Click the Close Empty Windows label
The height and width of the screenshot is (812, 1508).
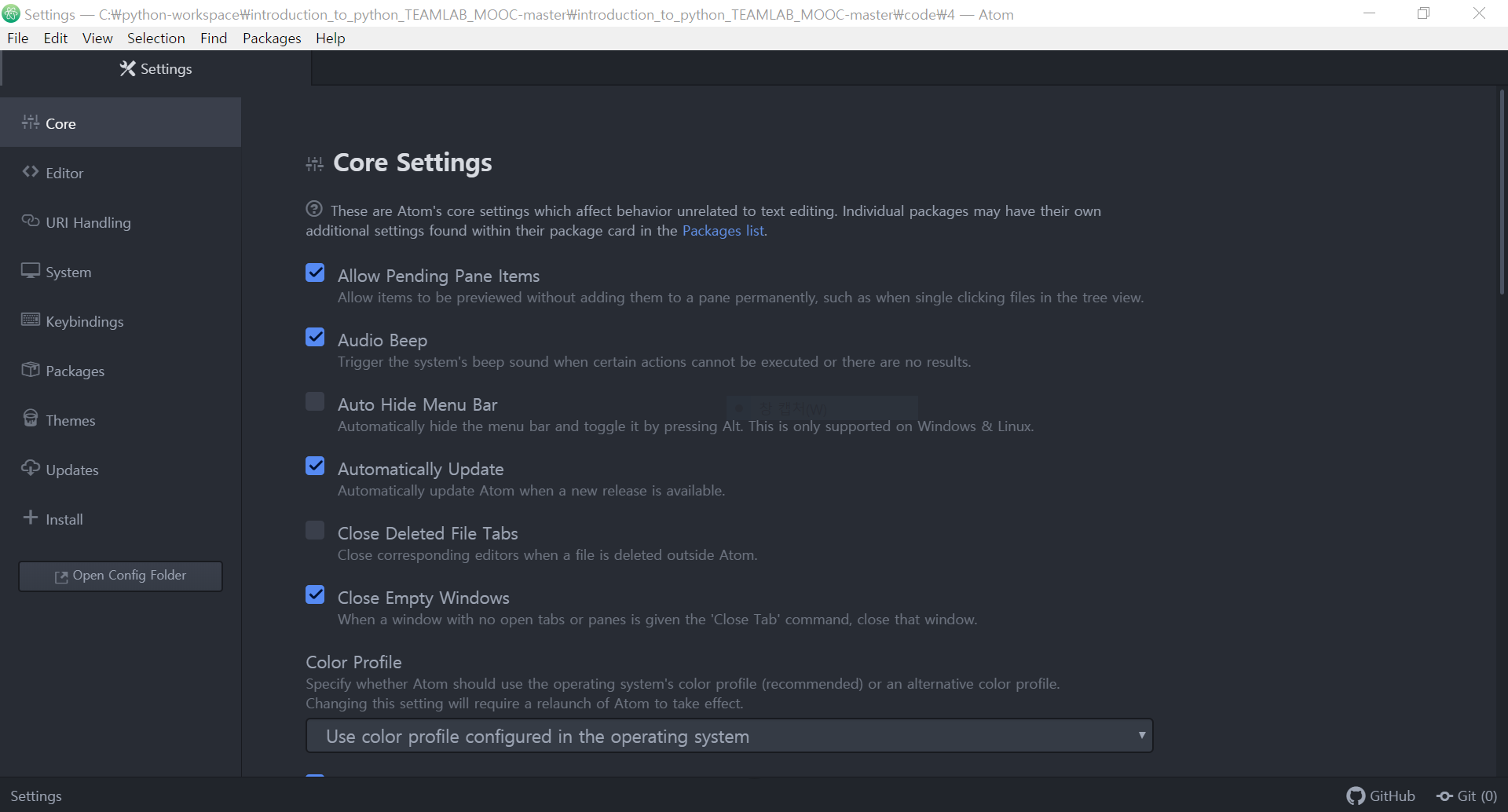click(x=423, y=598)
